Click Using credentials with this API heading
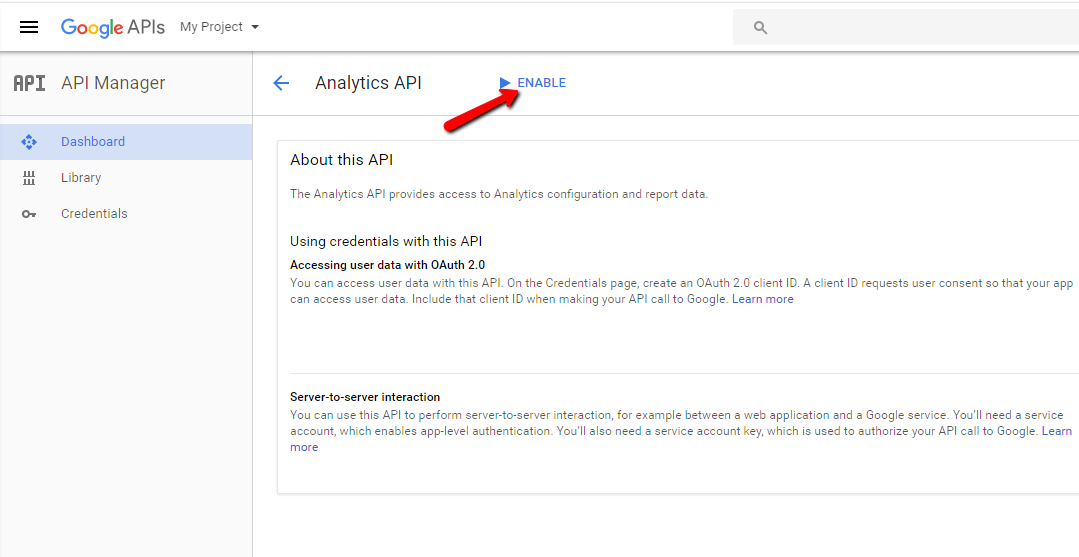This screenshot has height=557, width=1079. 386,242
